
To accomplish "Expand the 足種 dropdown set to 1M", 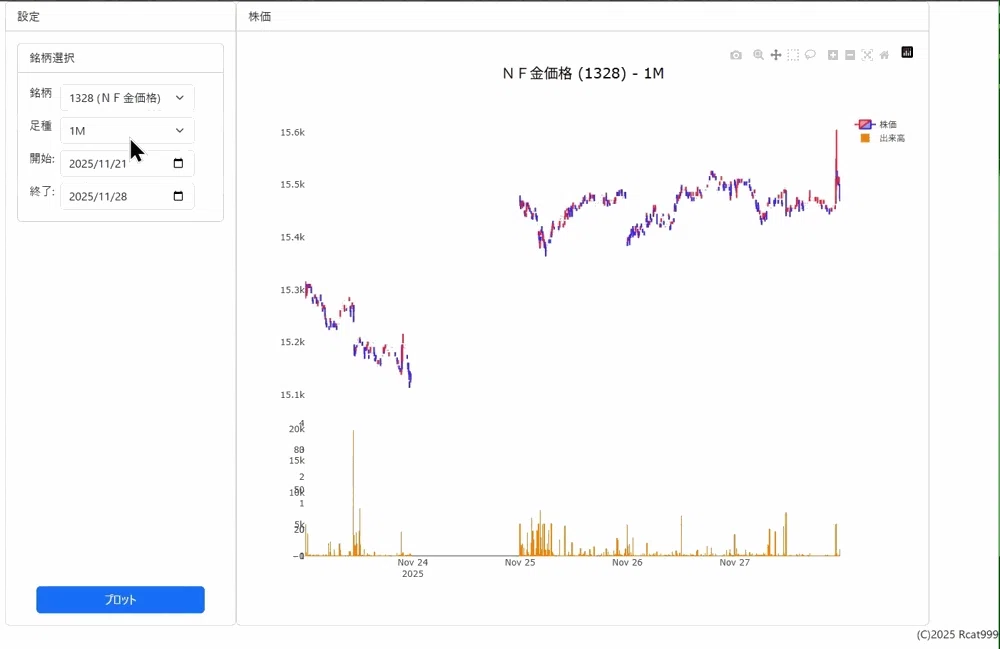I will pyautogui.click(x=128, y=131).
